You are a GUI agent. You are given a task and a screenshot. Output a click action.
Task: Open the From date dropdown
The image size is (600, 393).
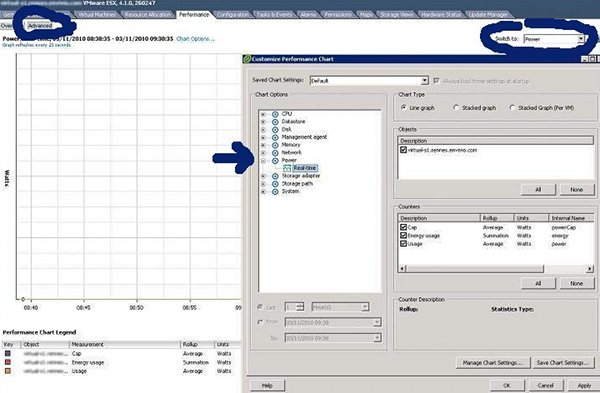(377, 323)
